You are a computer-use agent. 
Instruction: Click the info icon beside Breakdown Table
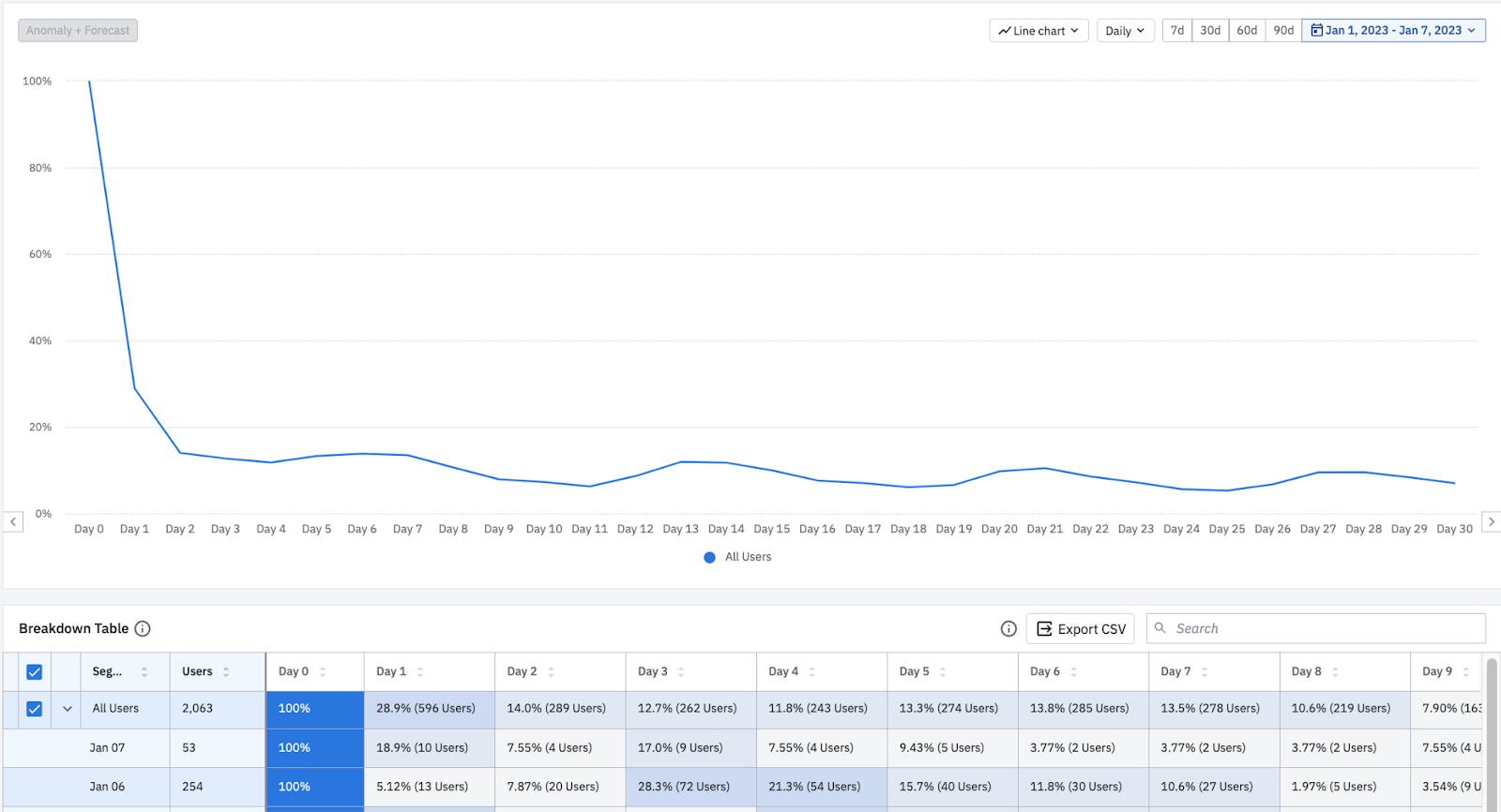(x=143, y=629)
